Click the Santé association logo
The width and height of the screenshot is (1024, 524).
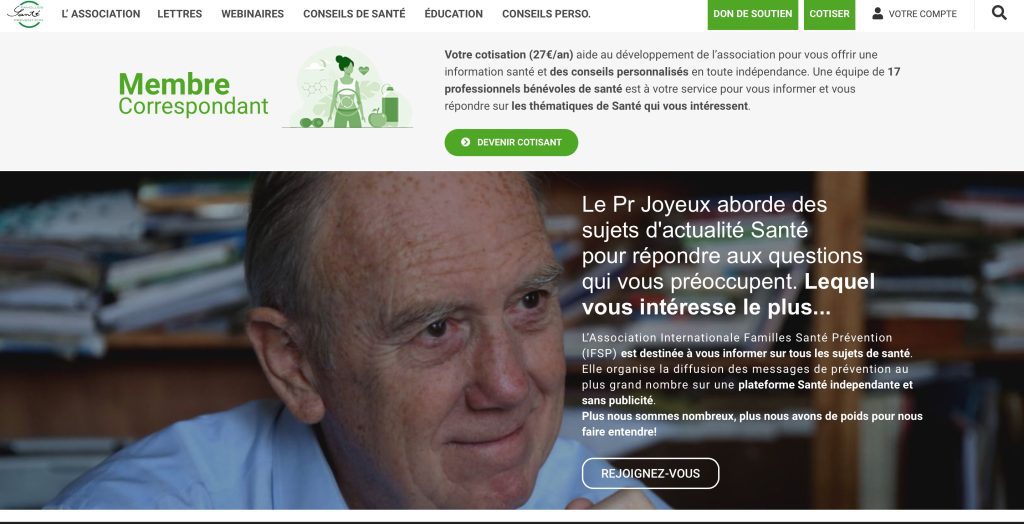pyautogui.click(x=25, y=14)
